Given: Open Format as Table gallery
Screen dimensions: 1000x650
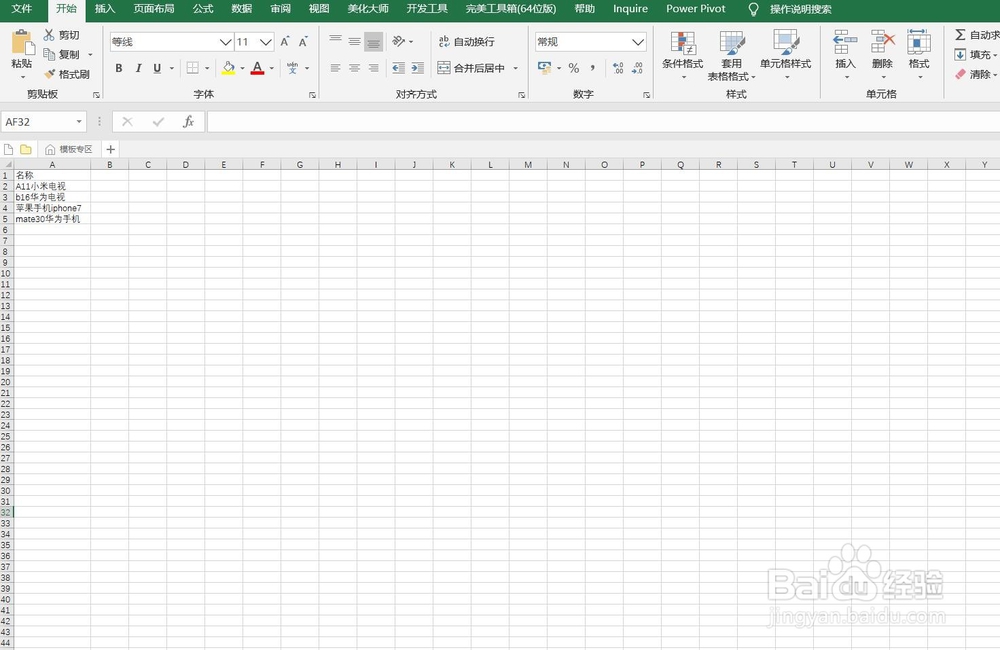Looking at the screenshot, I should 732,55.
